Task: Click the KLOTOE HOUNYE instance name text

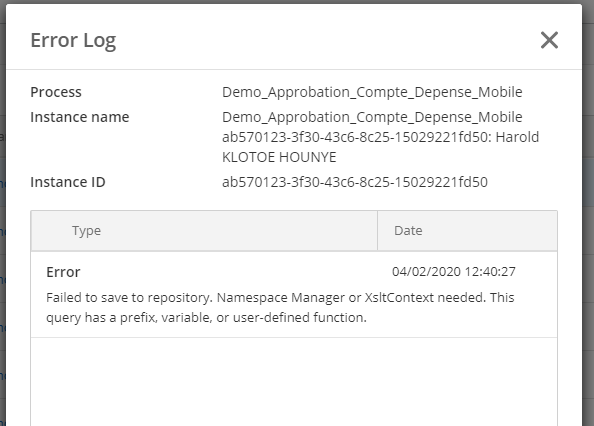Action: click(279, 157)
